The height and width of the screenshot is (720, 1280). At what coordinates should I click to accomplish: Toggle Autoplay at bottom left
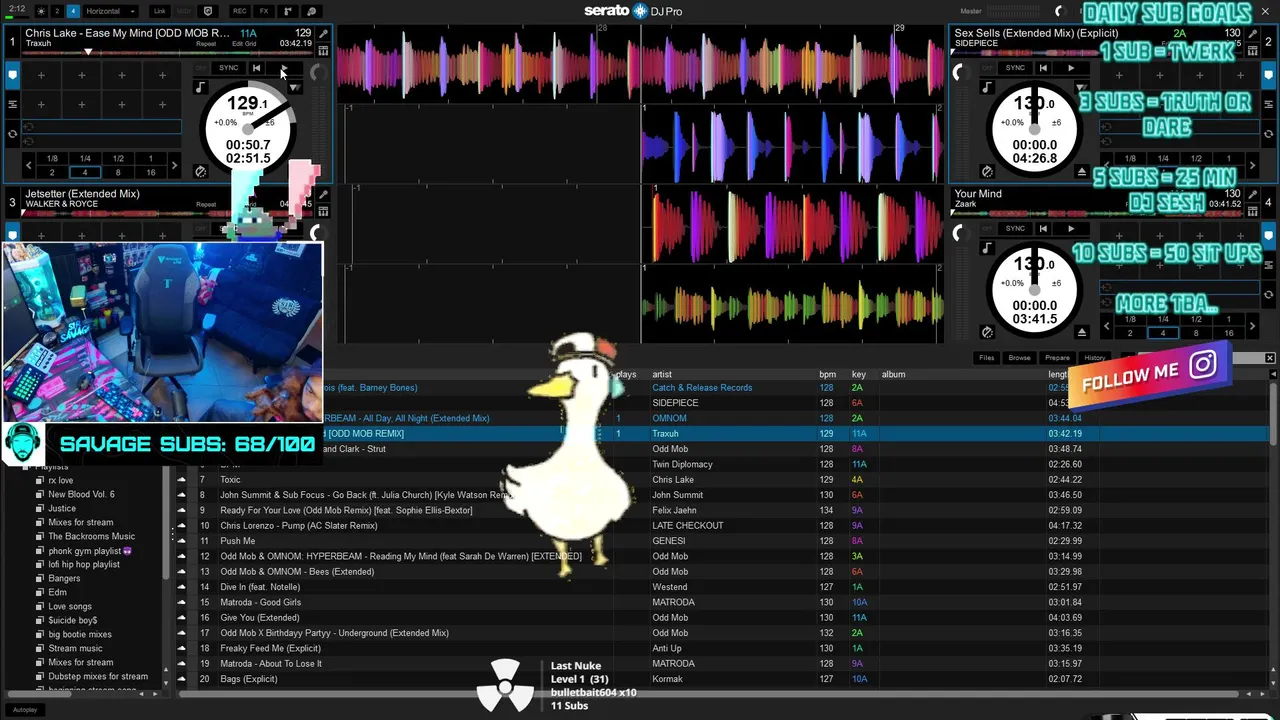click(25, 709)
